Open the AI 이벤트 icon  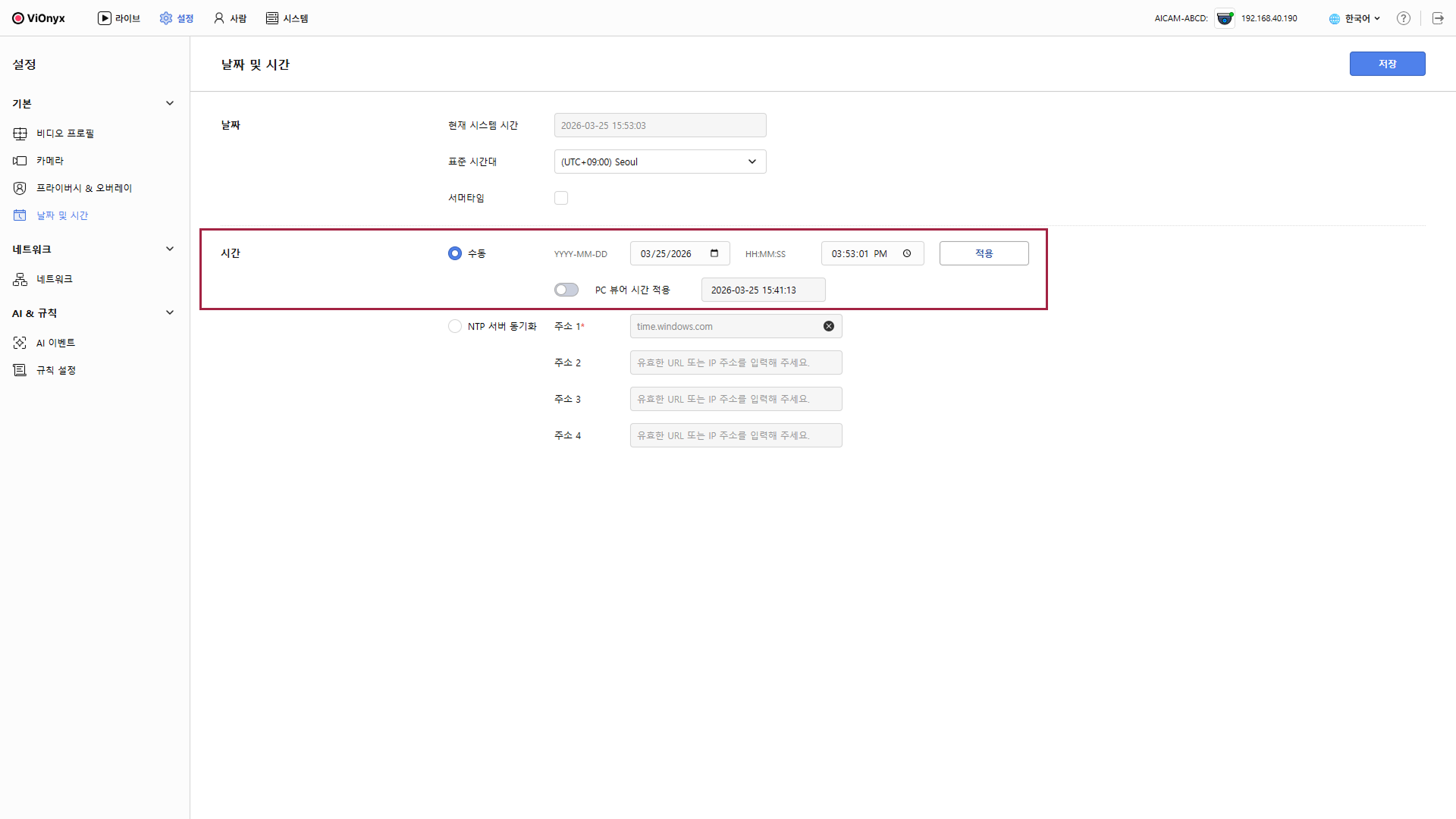tap(20, 343)
